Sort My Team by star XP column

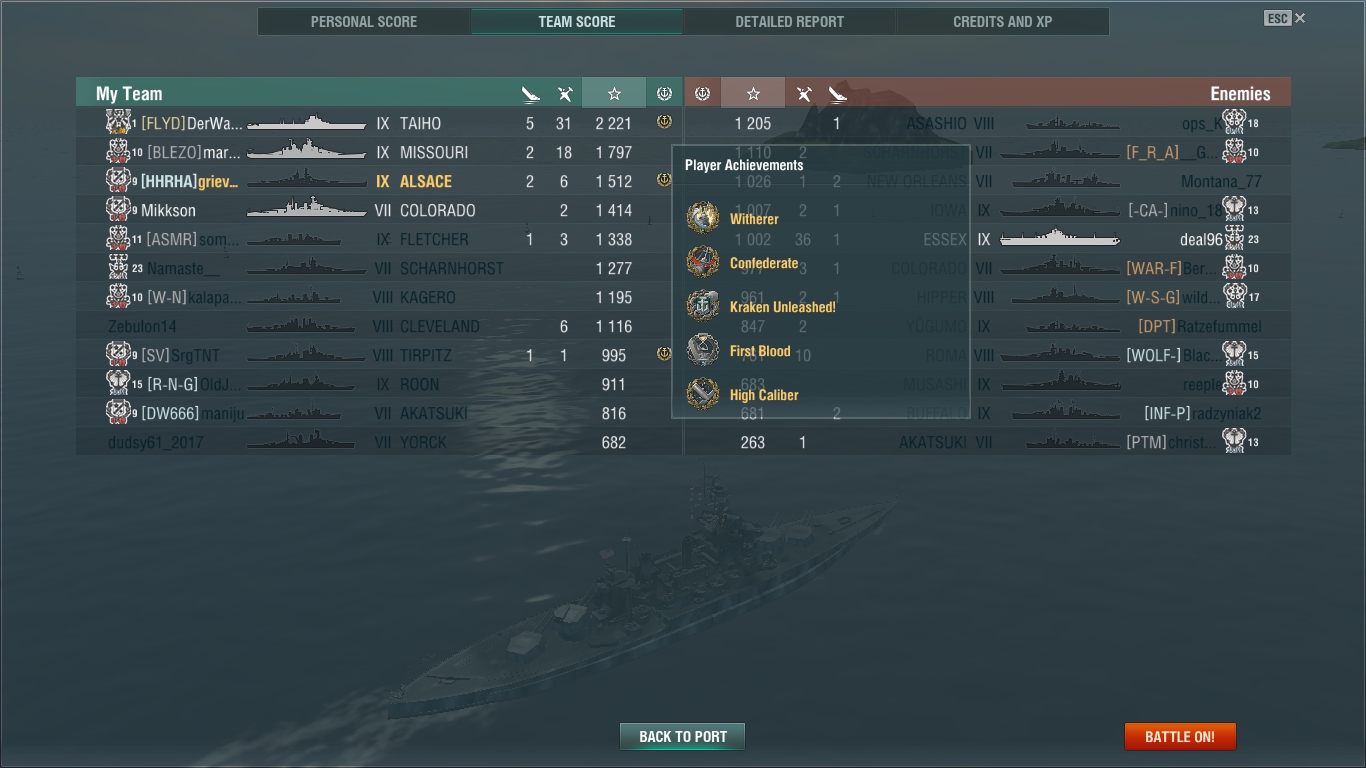point(614,93)
